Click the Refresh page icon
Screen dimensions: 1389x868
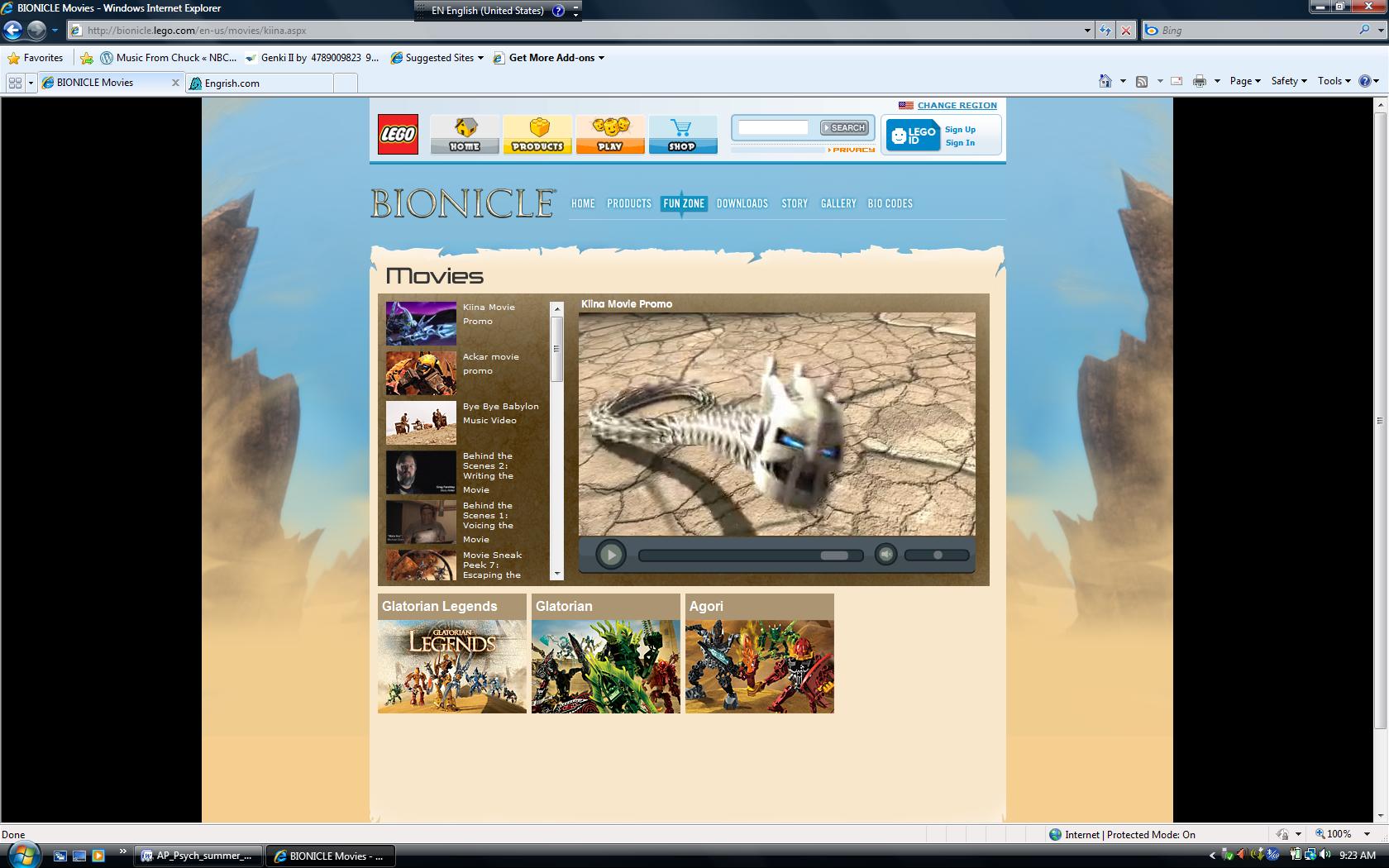[1105, 31]
